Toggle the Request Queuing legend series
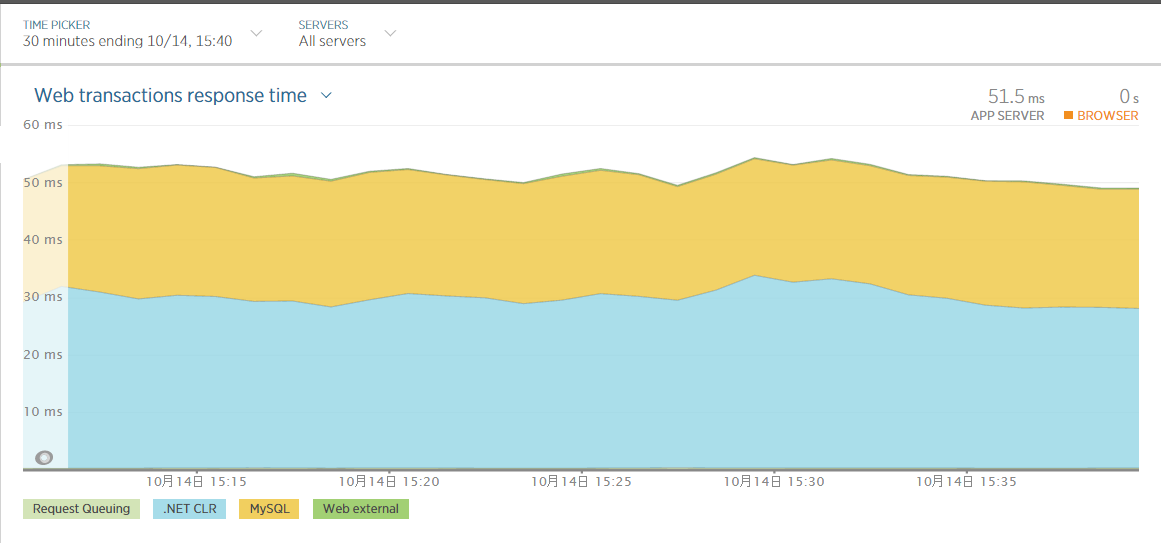Screen dimensions: 1161x543 tap(81, 509)
